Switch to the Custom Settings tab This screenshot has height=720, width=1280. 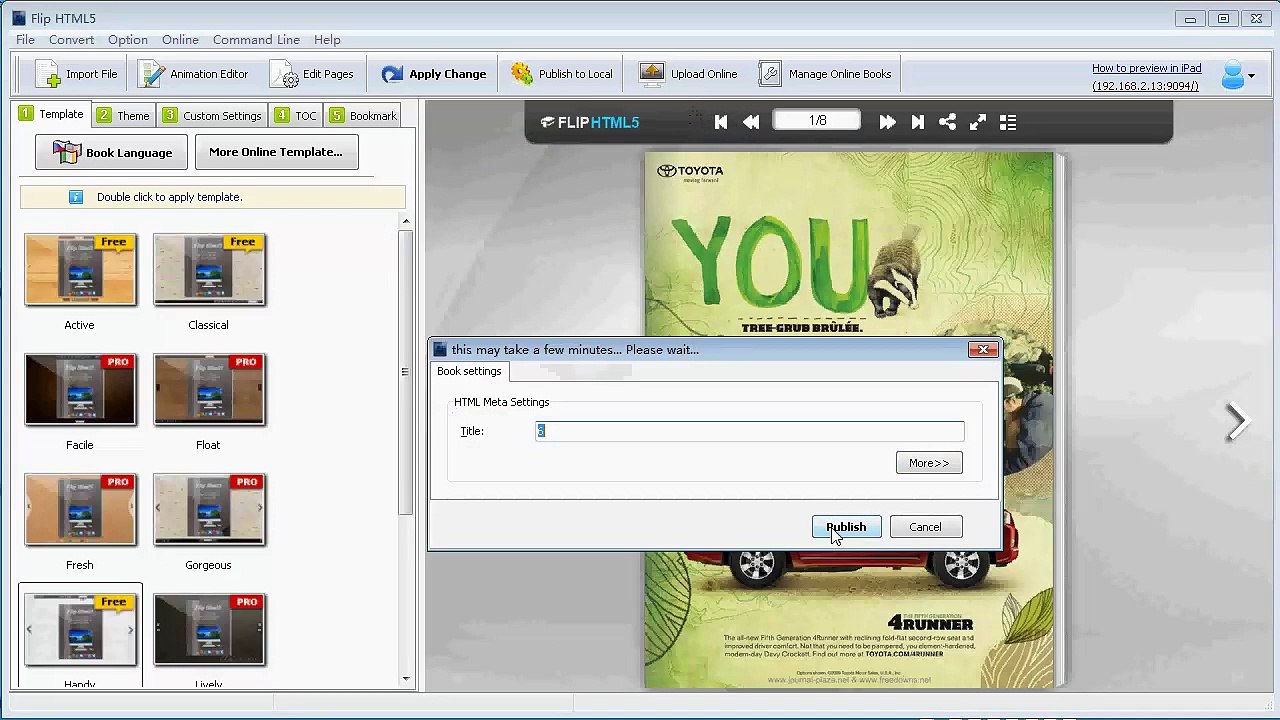(212, 116)
